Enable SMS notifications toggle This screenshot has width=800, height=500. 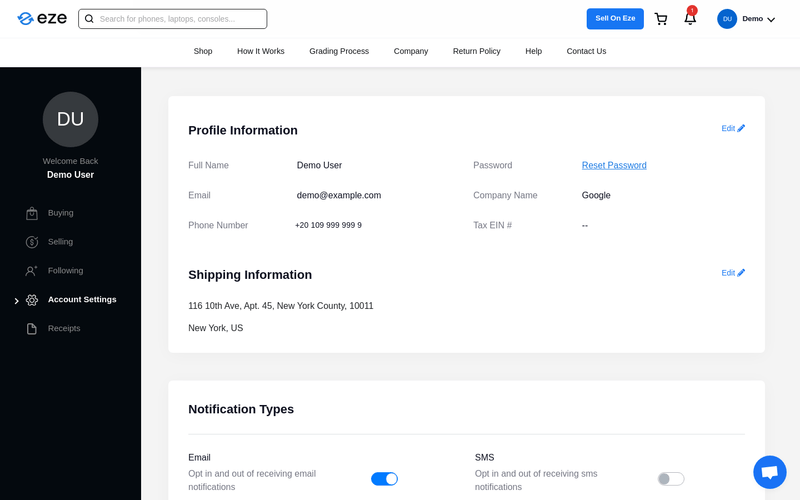[671, 479]
